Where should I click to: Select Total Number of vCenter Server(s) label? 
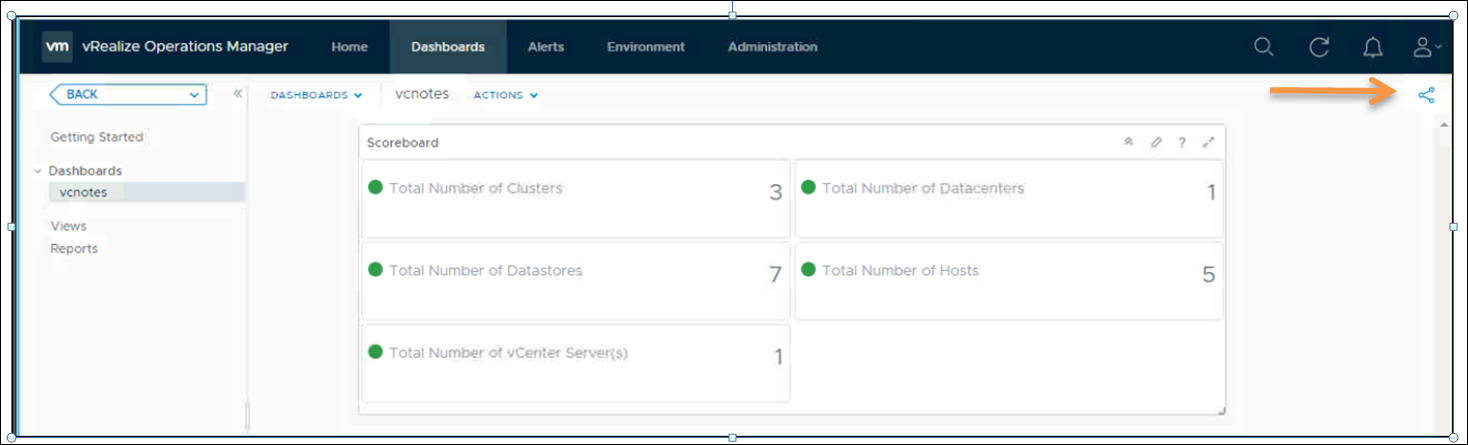pos(508,352)
